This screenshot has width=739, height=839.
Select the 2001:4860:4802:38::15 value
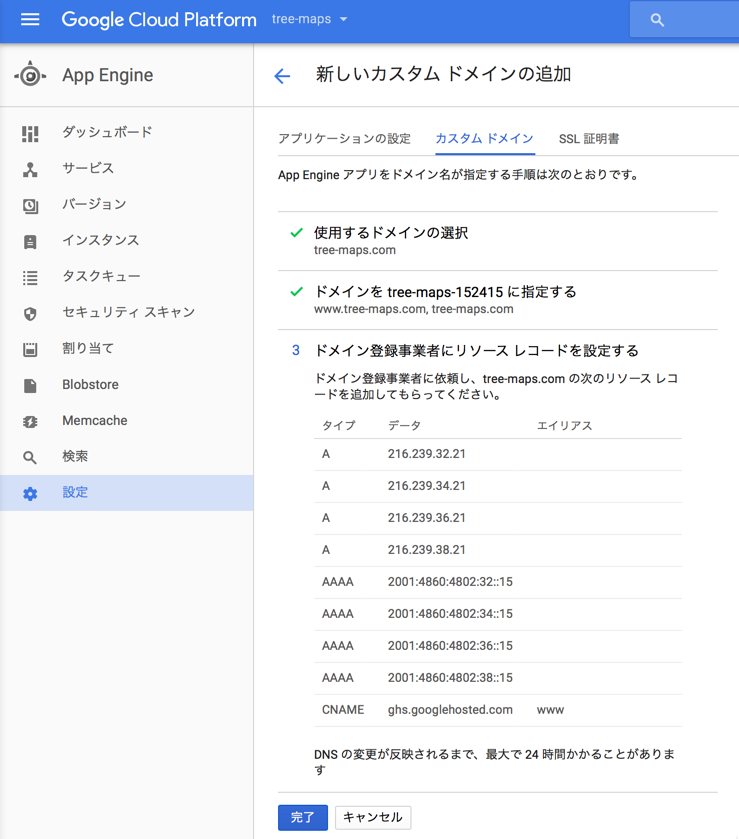[x=450, y=677]
